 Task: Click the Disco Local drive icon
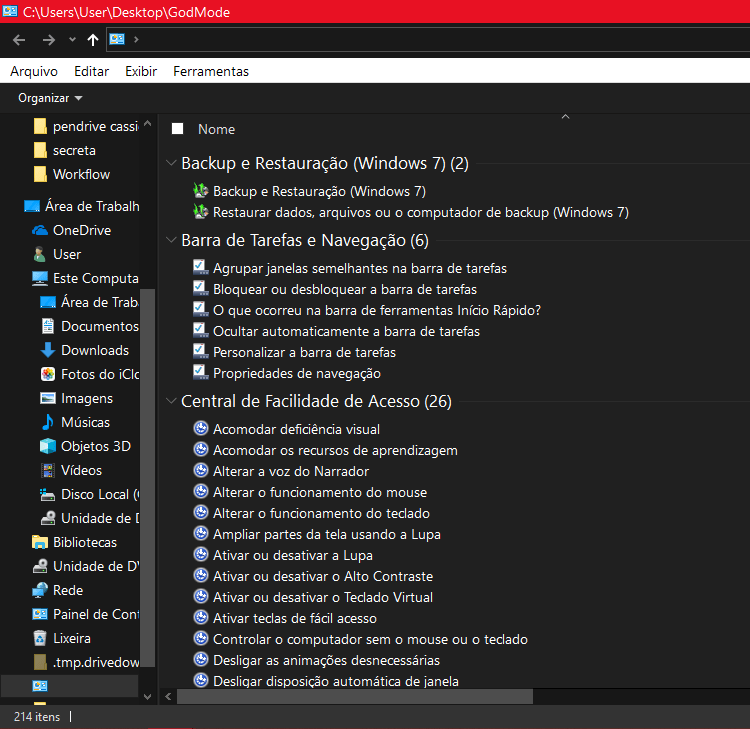tap(48, 494)
